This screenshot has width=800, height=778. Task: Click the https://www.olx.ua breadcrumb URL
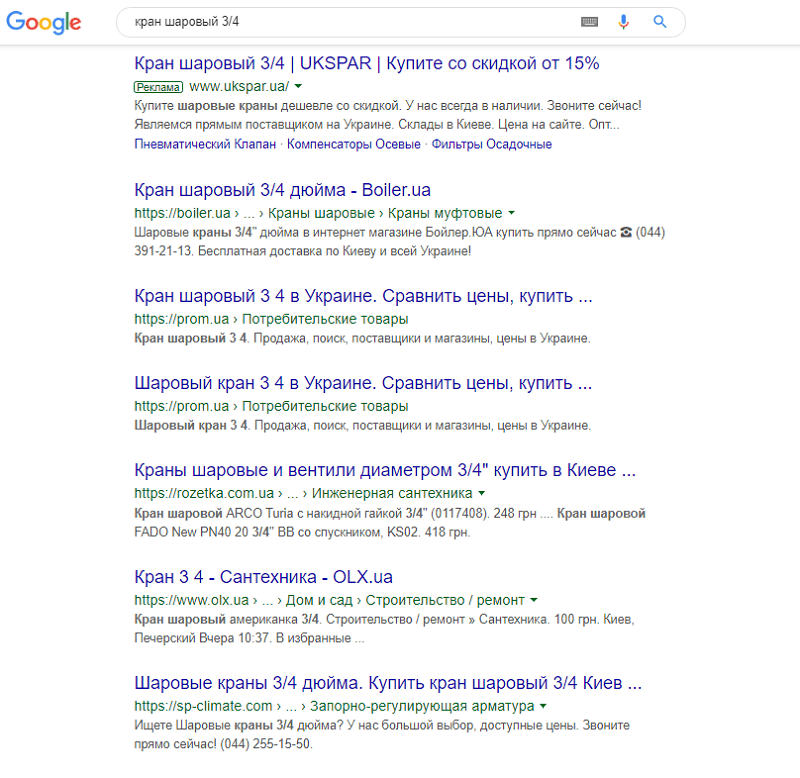tap(191, 600)
